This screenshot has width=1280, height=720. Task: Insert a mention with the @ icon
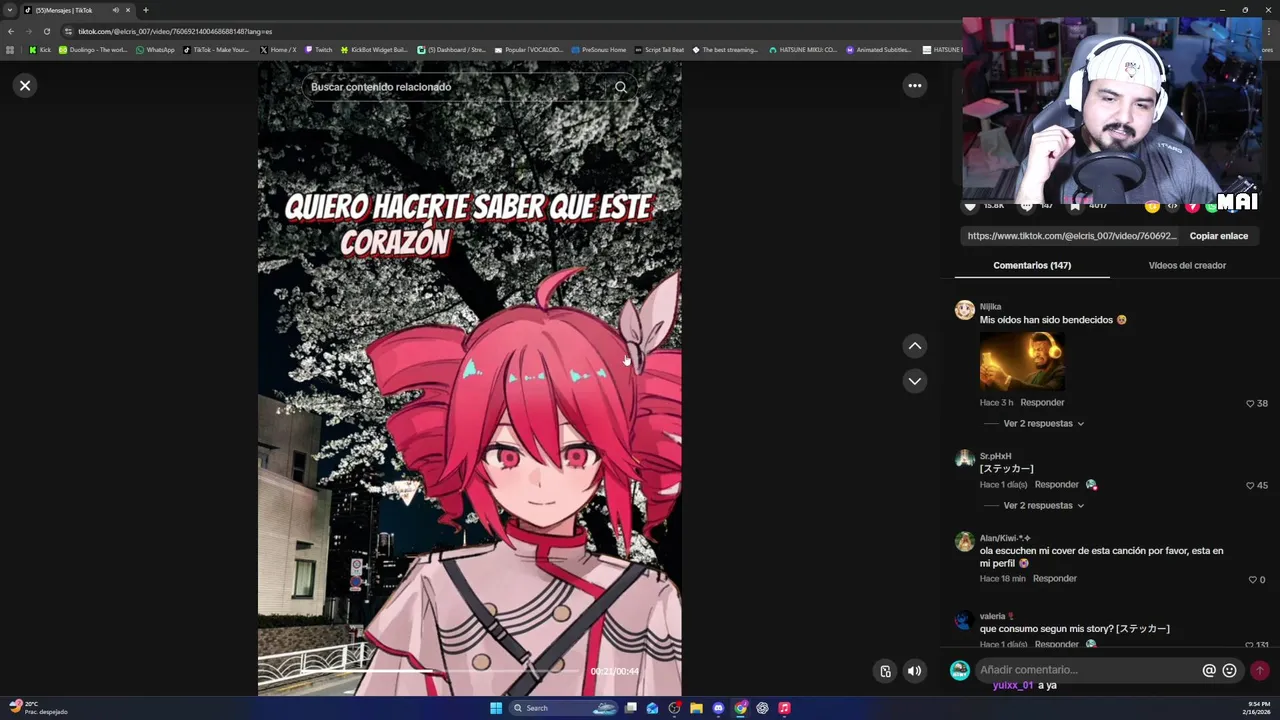[1209, 671]
